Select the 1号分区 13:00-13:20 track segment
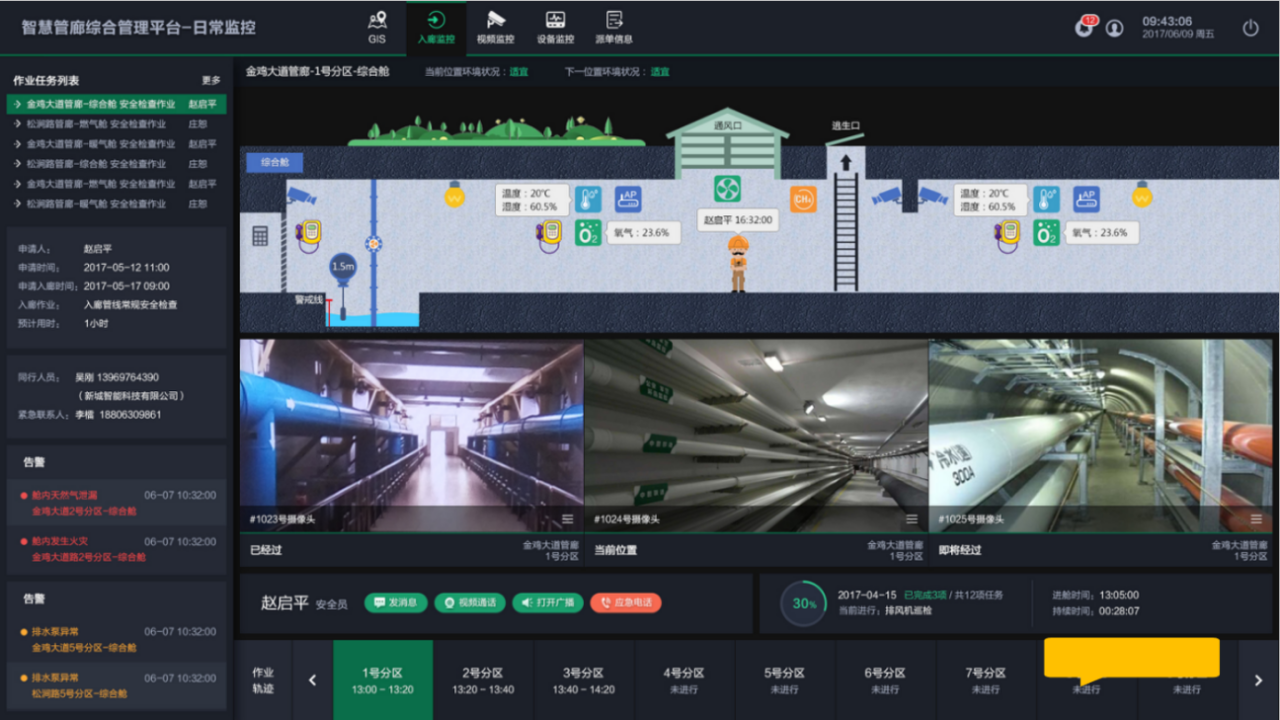The image size is (1280, 720). (x=383, y=680)
